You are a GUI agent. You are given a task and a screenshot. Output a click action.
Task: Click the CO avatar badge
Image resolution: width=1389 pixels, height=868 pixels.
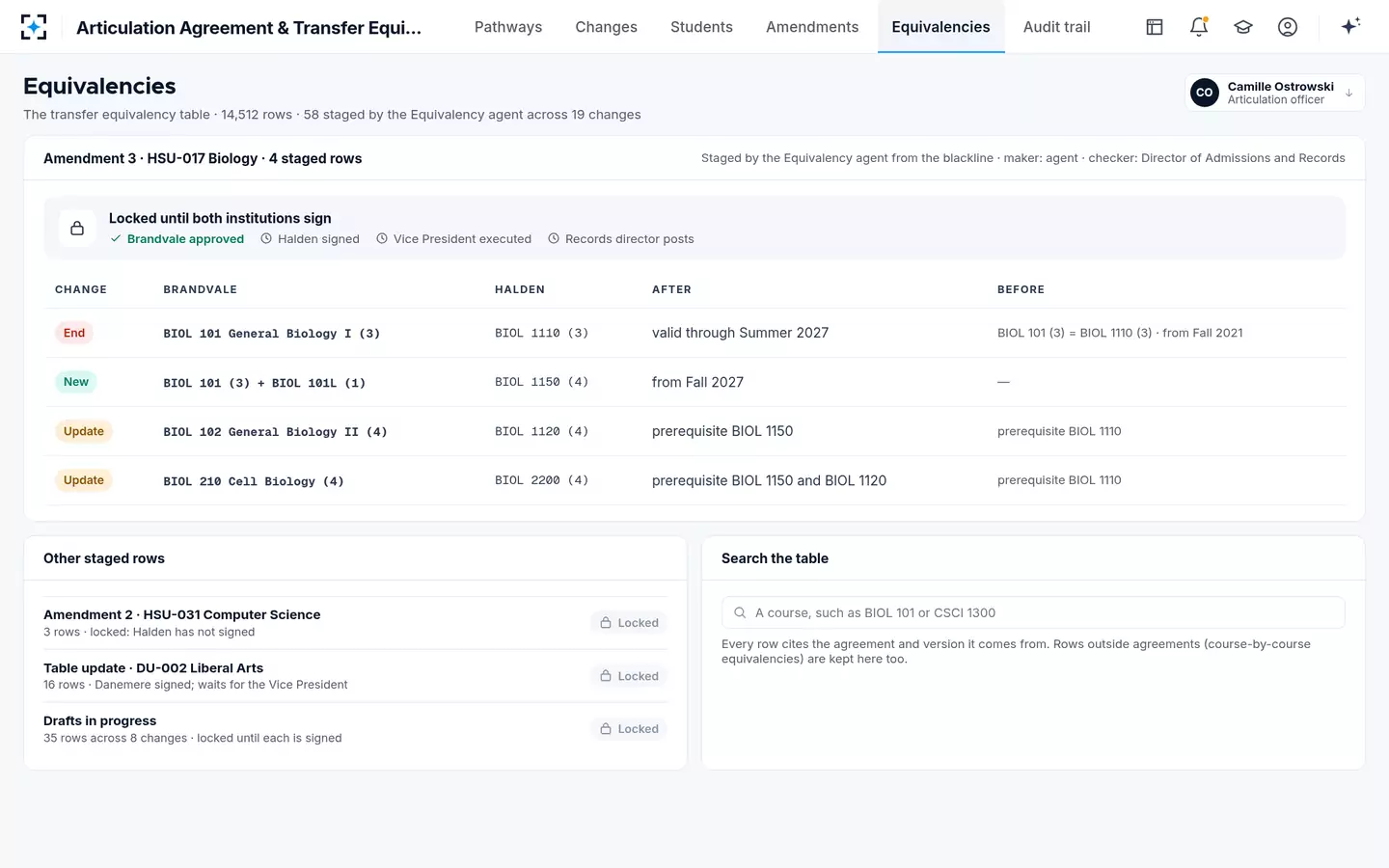pos(1205,93)
